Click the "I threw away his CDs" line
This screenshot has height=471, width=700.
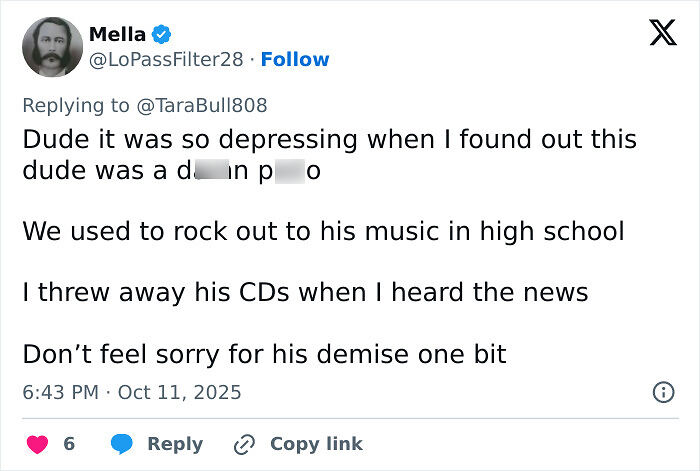(x=305, y=292)
